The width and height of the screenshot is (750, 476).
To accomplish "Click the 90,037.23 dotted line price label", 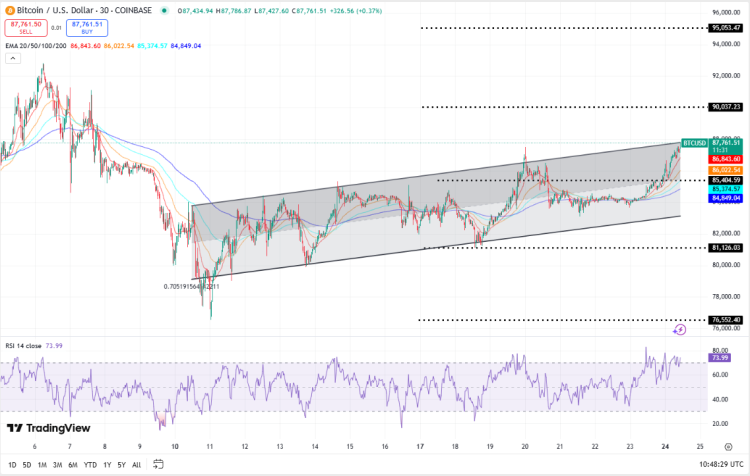I will (725, 106).
